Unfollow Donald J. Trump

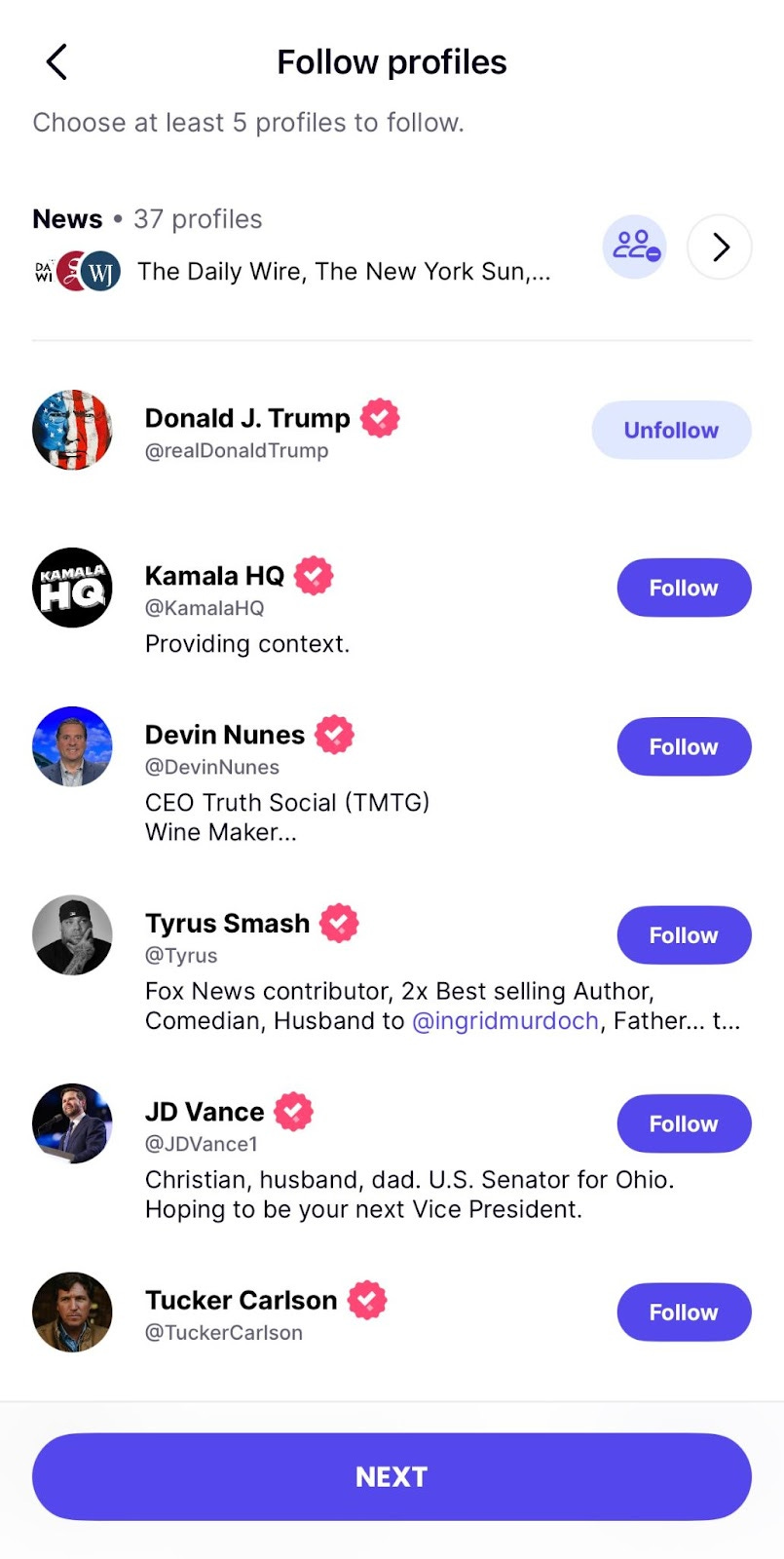[x=671, y=431]
